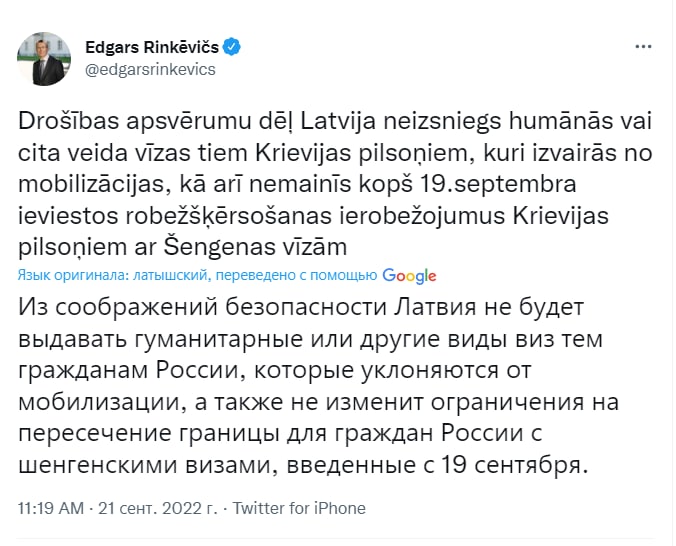Screen dimensions: 676x546
Task: Click the 11:19 AM timestamp
Action: click(51, 508)
